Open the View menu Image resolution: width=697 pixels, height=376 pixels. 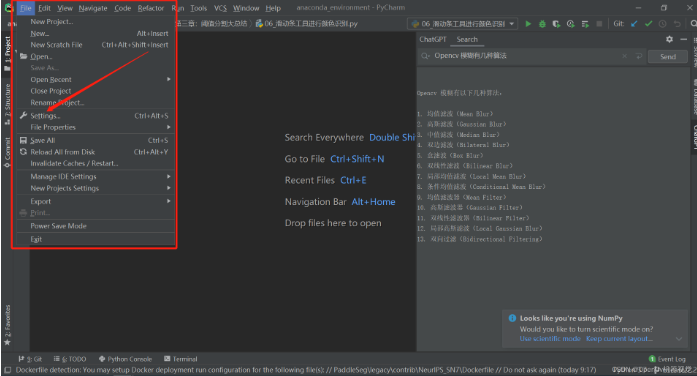pyautogui.click(x=64, y=8)
